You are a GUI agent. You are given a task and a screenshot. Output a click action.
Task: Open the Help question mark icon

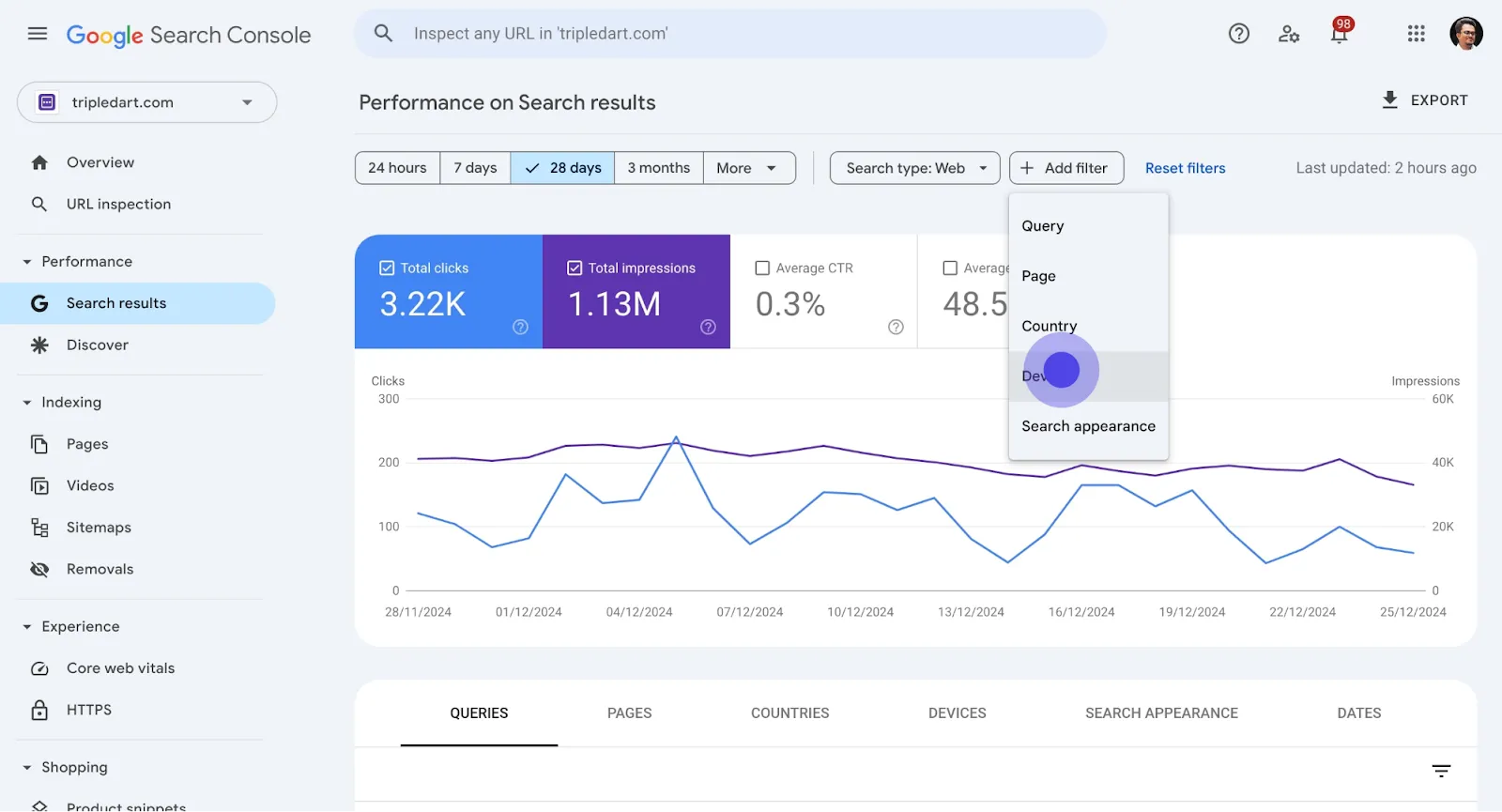tap(1239, 34)
